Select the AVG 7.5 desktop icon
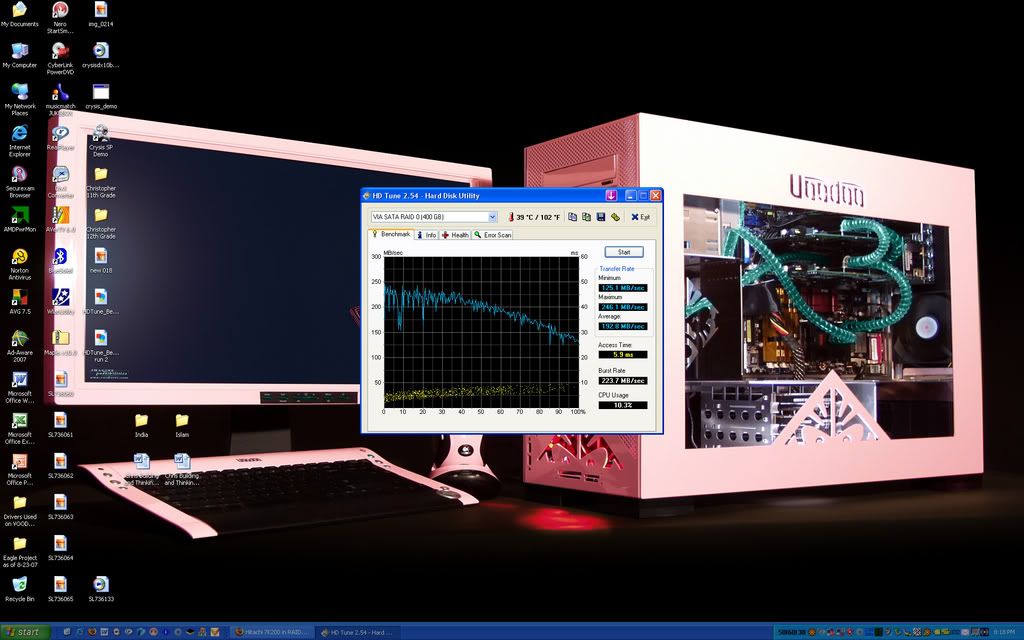This screenshot has height=640, width=1024. tap(20, 302)
